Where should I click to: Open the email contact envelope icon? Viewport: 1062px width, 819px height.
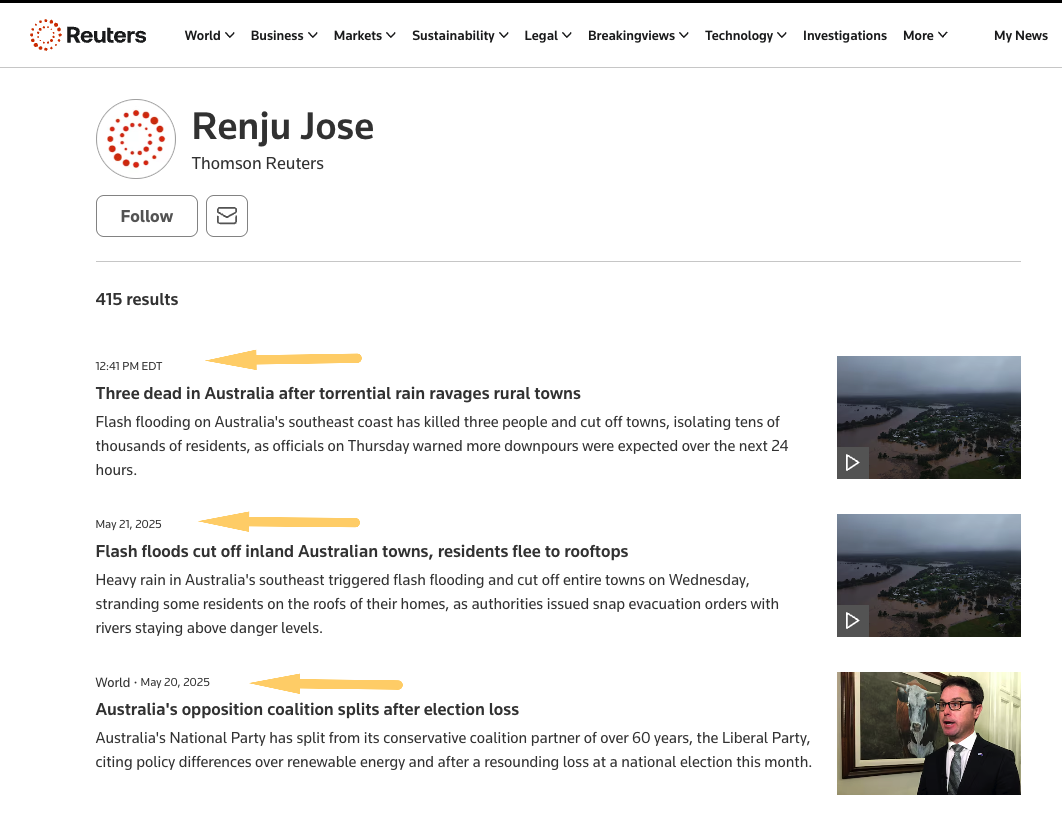pyautogui.click(x=226, y=216)
